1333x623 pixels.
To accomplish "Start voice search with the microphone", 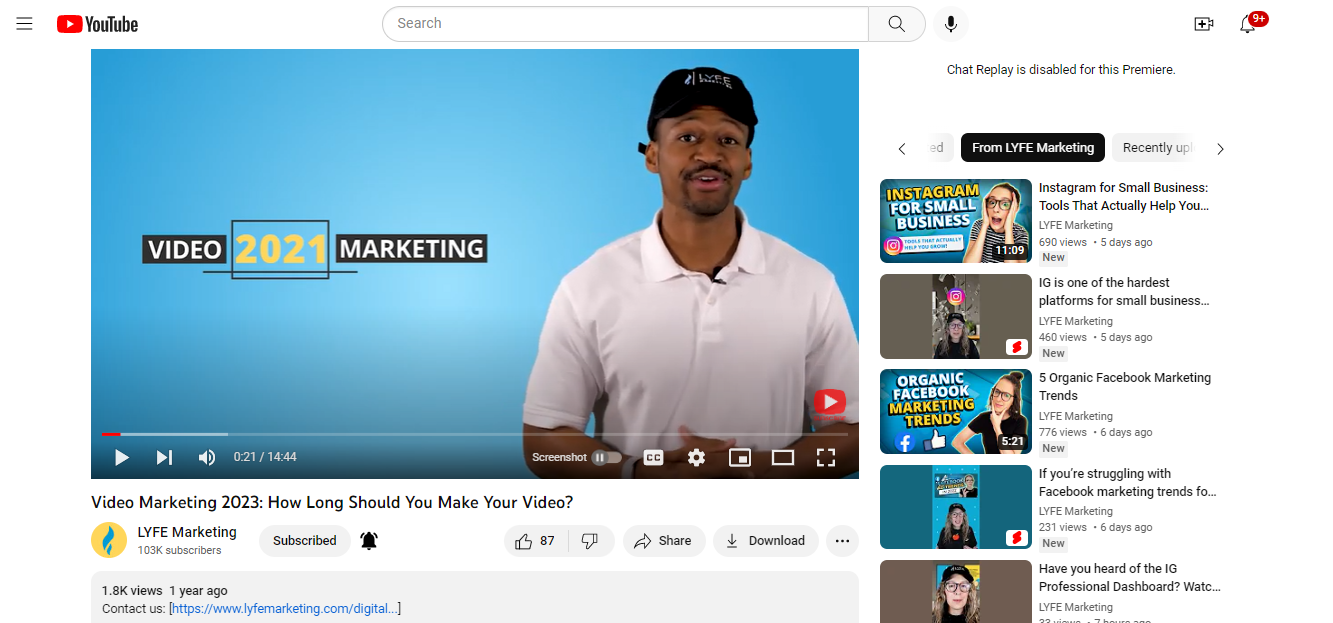I will [x=951, y=24].
